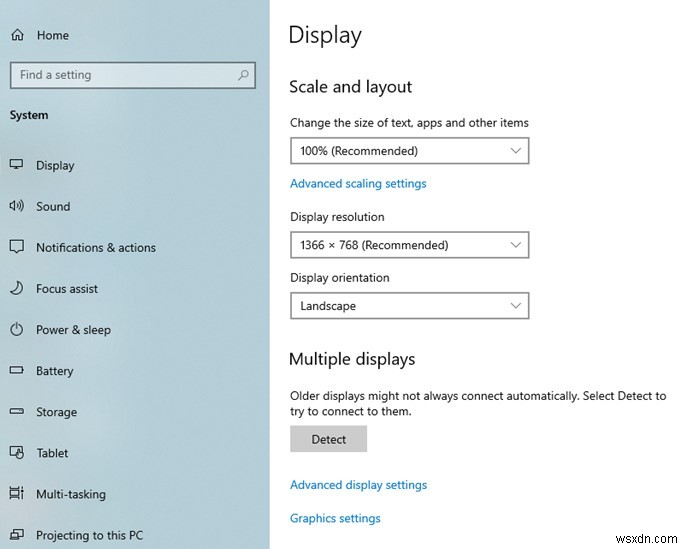
Task: Open the scale percentage dropdown
Action: 408,151
